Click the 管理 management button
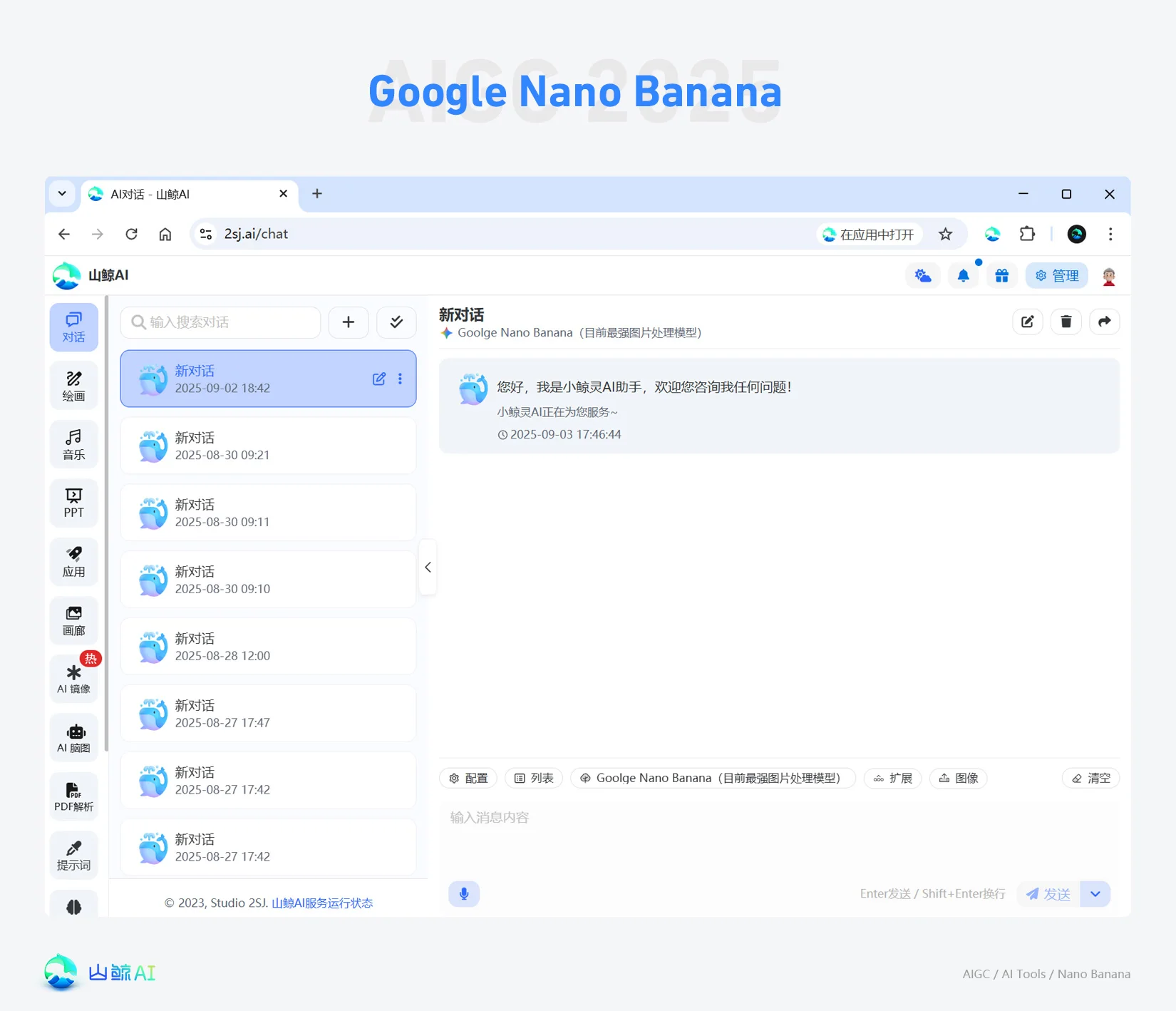The height and width of the screenshot is (1011, 1176). [1057, 275]
